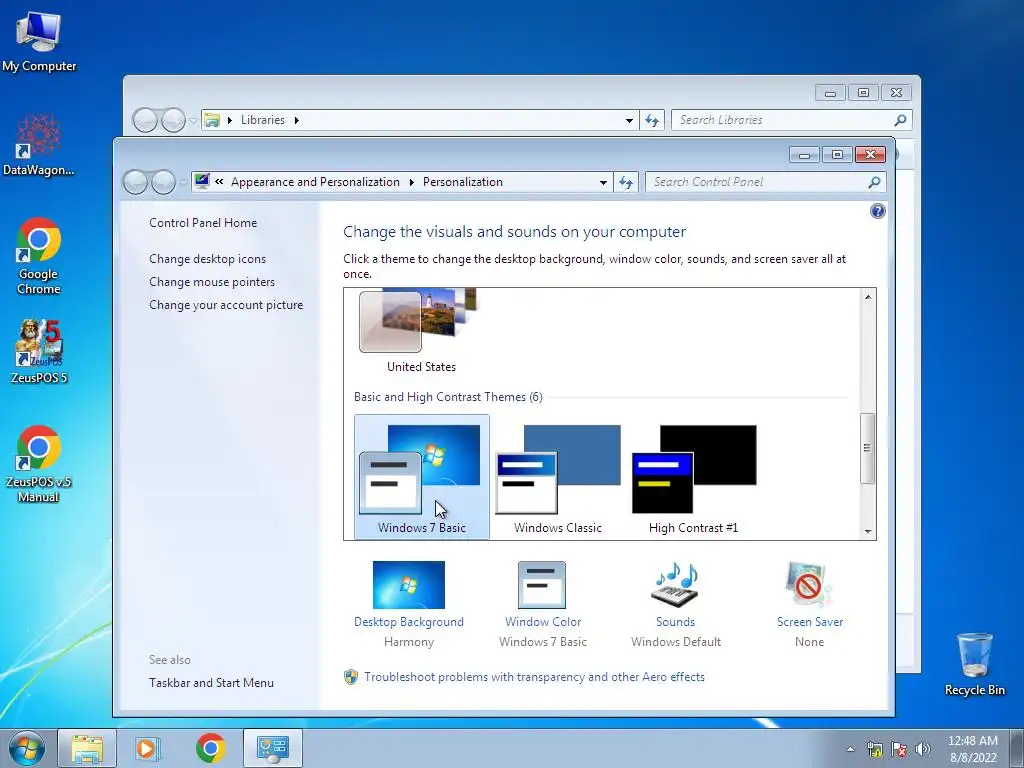Select the United States theme
Screen dimensions: 1024x768
[421, 331]
